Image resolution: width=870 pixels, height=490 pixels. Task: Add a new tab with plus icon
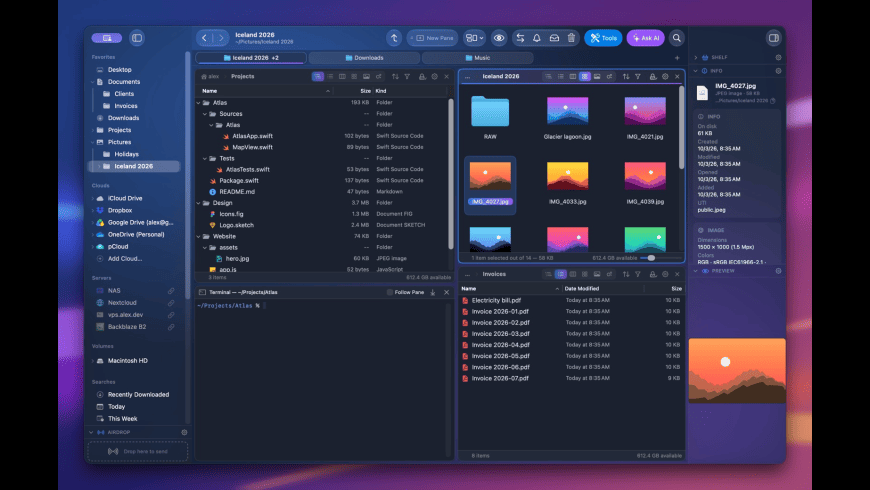coord(677,58)
